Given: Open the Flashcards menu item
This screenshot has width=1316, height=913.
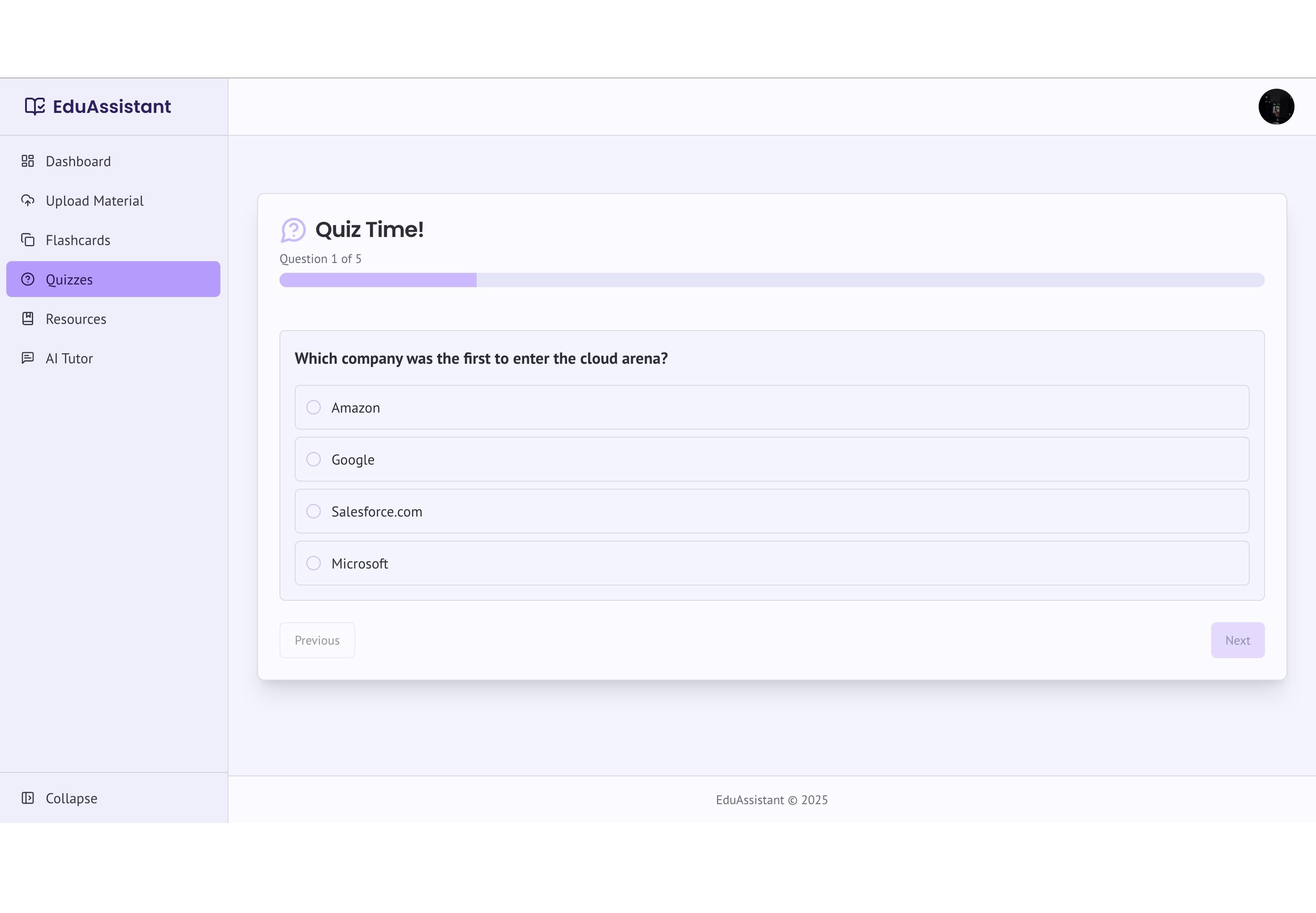Looking at the screenshot, I should (78, 240).
